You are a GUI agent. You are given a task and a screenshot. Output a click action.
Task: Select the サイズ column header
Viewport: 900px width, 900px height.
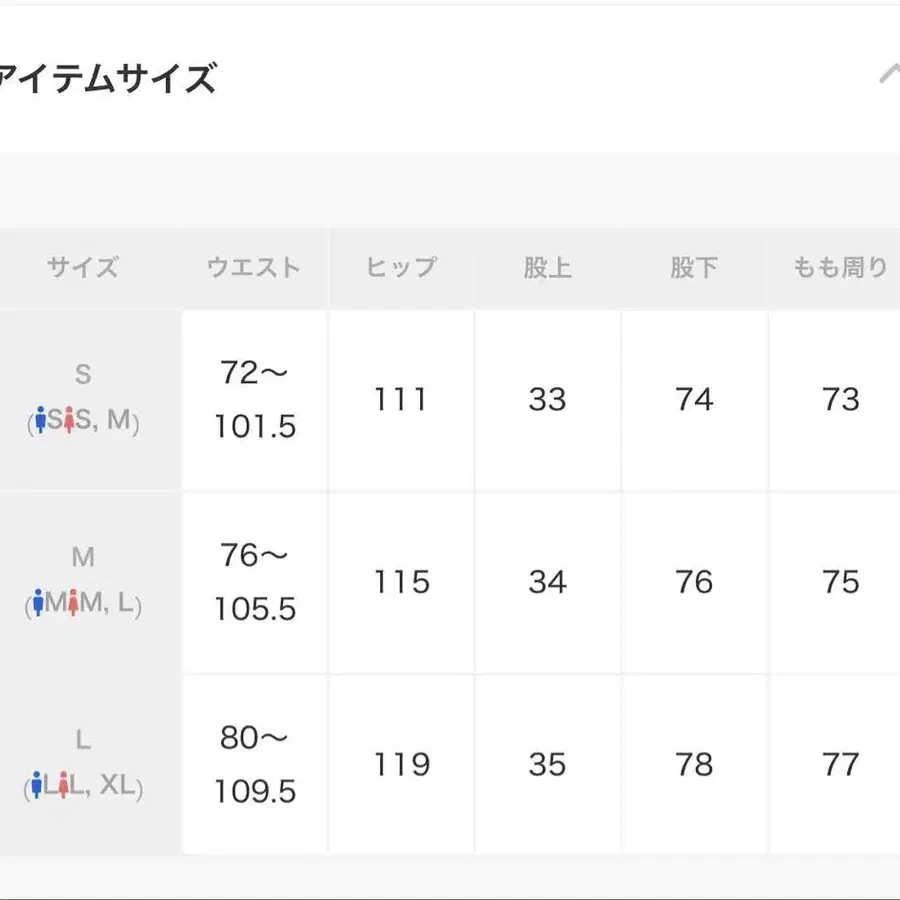pos(83,267)
